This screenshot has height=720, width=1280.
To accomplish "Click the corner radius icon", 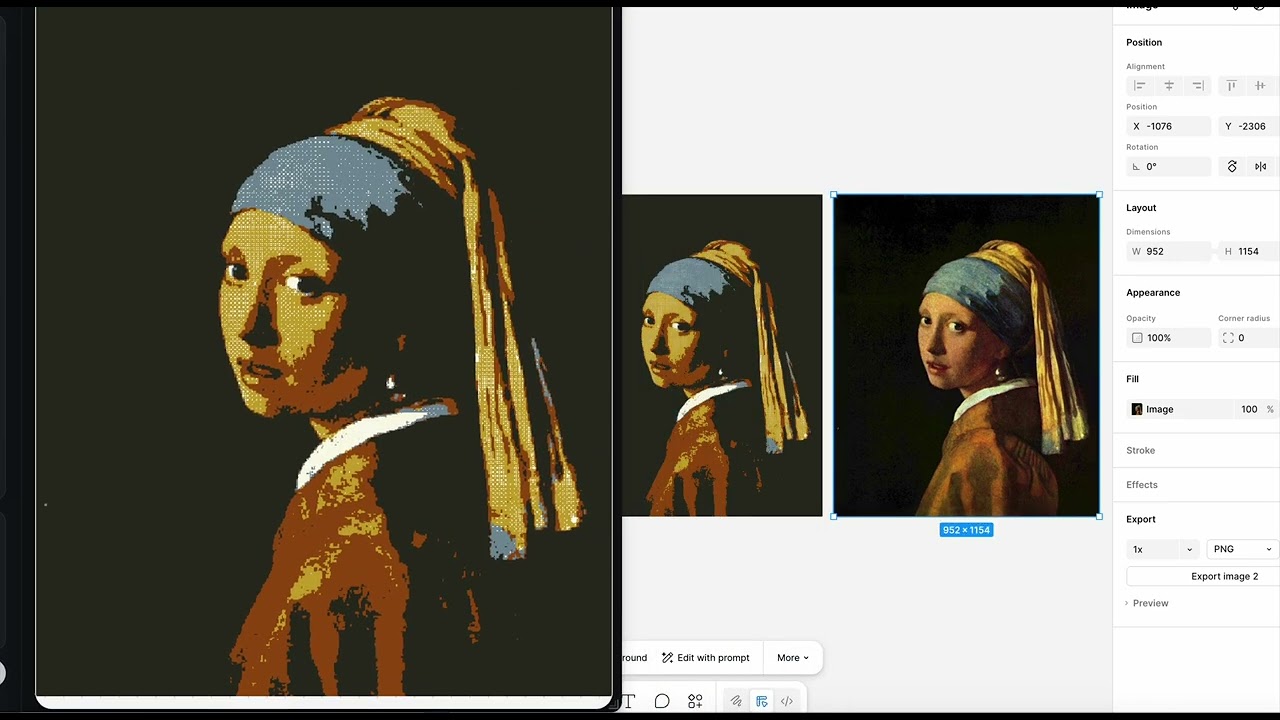I will 1228,338.
